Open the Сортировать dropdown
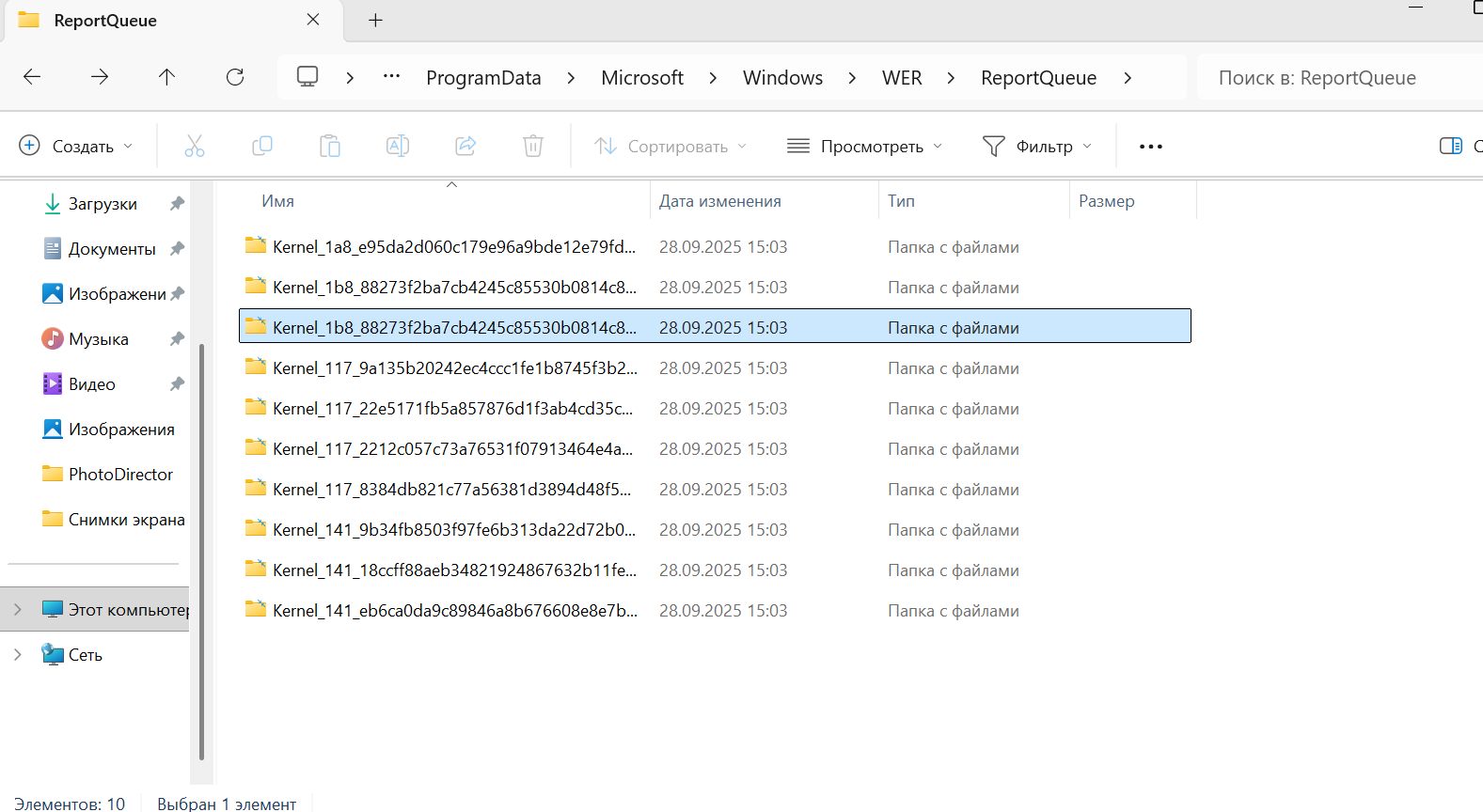 (671, 146)
